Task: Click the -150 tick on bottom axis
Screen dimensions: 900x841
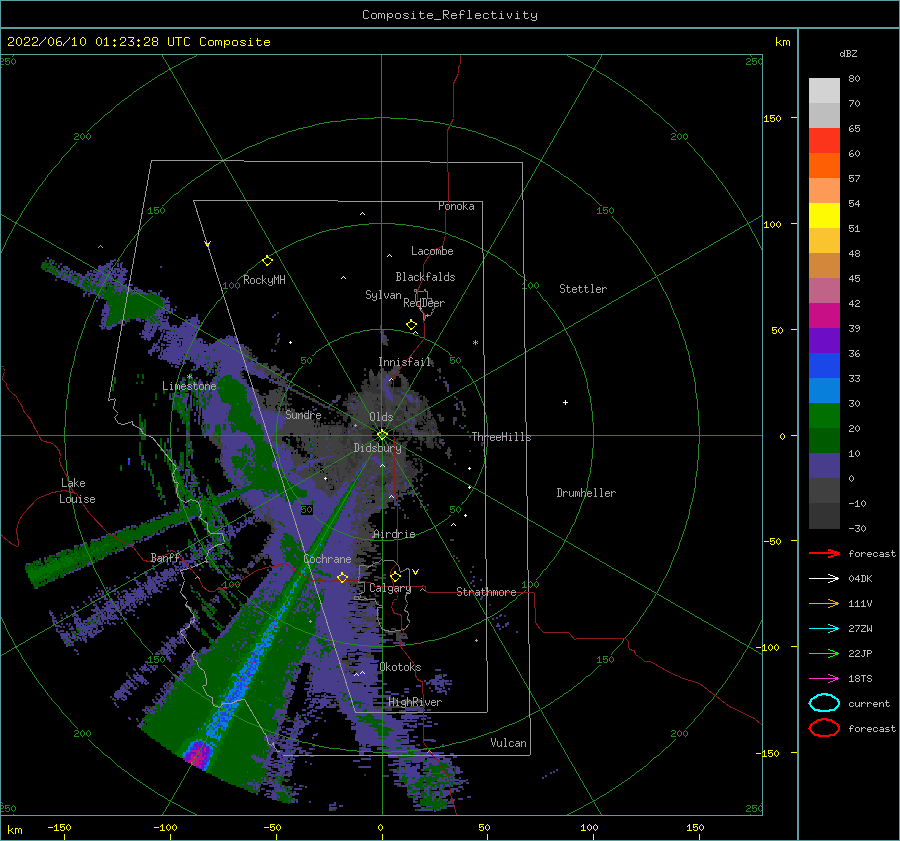Action: tap(59, 827)
